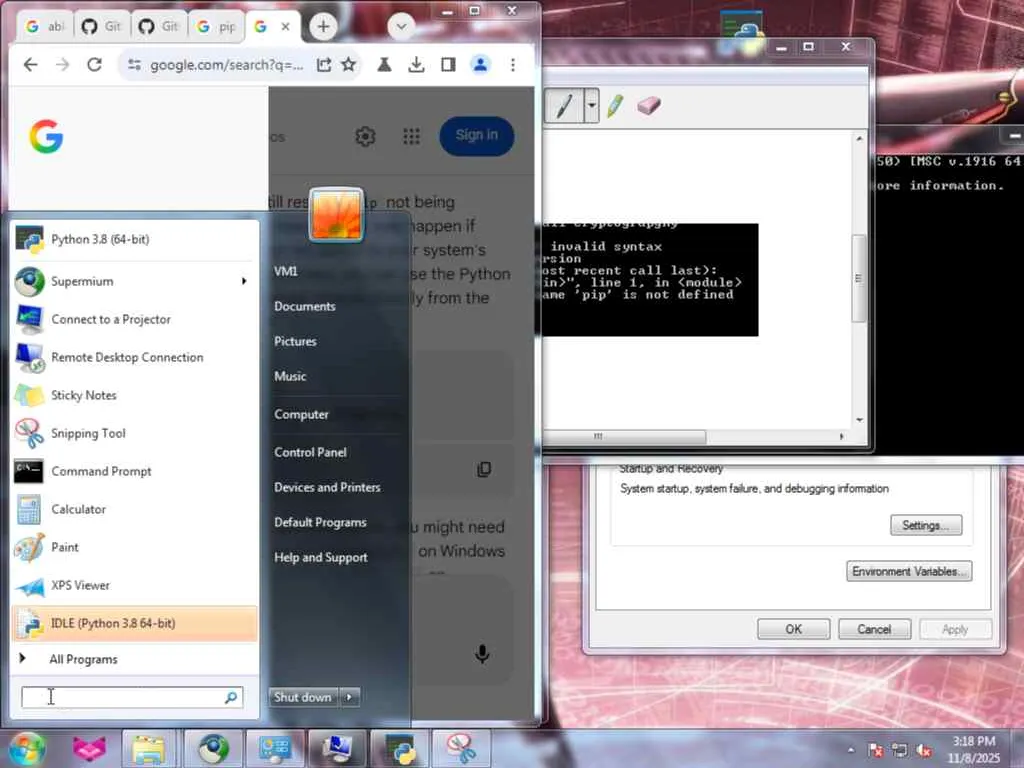This screenshot has height=768, width=1024.
Task: Open Google apps grid
Action: pos(411,136)
